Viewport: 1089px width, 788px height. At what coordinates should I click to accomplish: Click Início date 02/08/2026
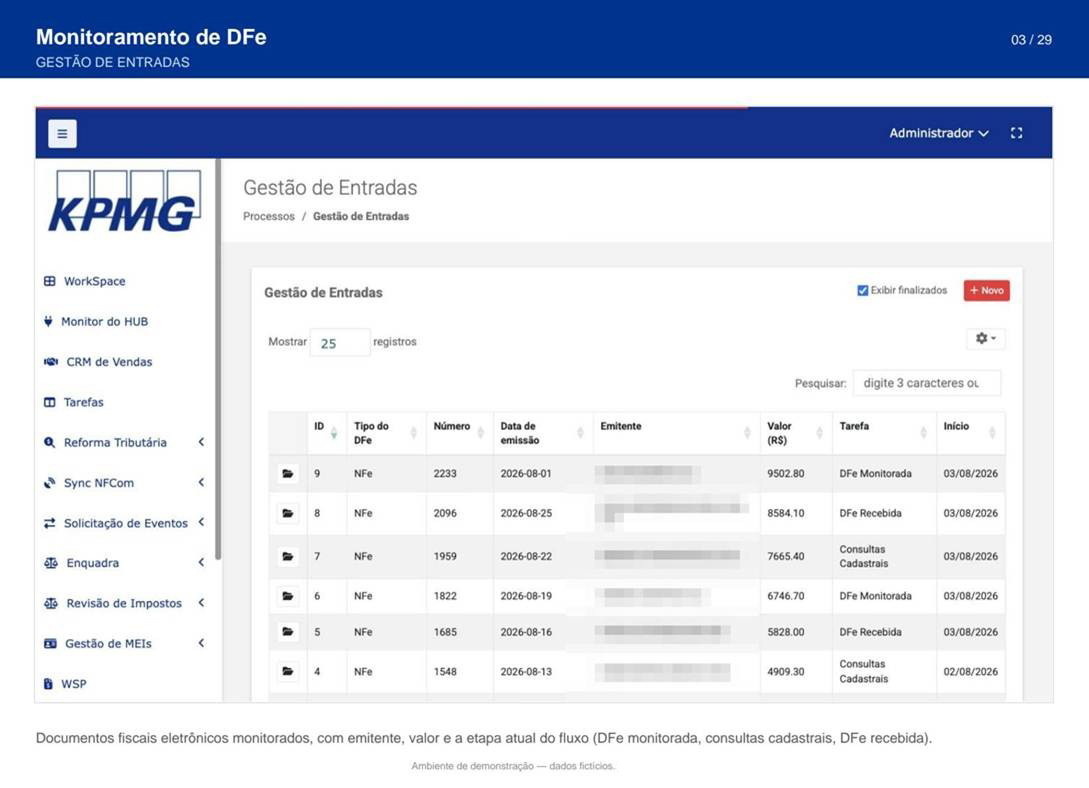[x=970, y=671]
